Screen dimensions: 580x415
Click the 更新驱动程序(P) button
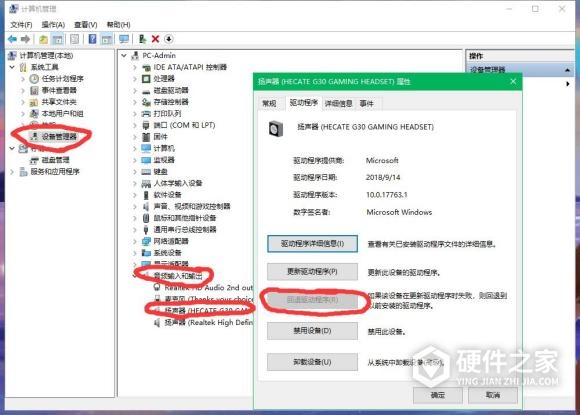click(x=313, y=271)
